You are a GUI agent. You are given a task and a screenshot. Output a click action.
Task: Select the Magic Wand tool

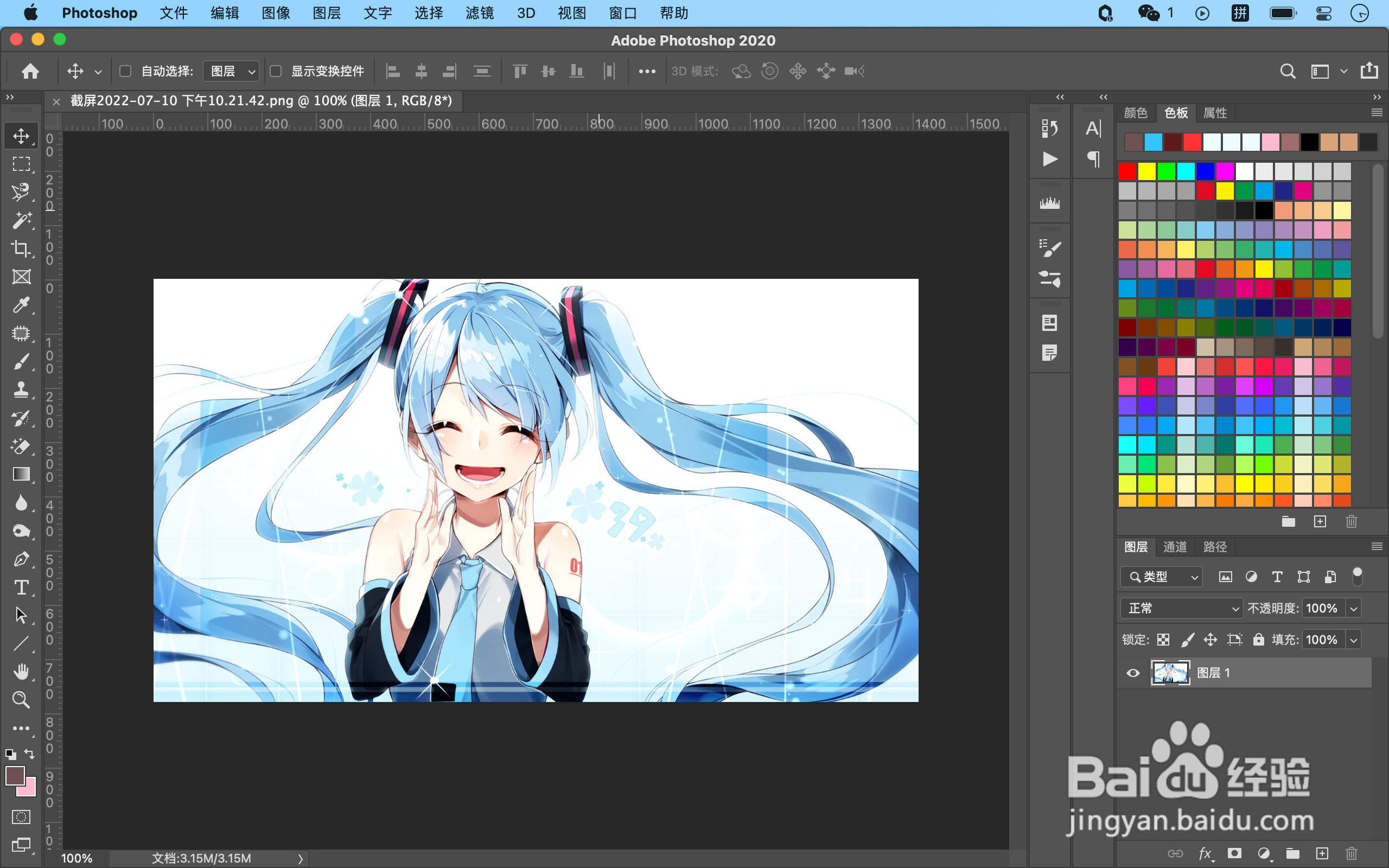(x=21, y=220)
